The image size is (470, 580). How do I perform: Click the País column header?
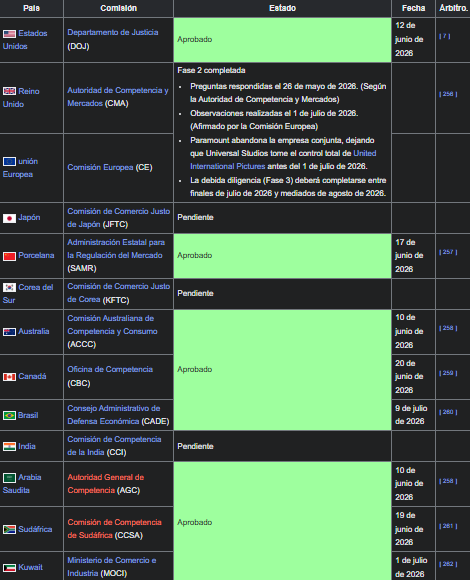(x=31, y=8)
